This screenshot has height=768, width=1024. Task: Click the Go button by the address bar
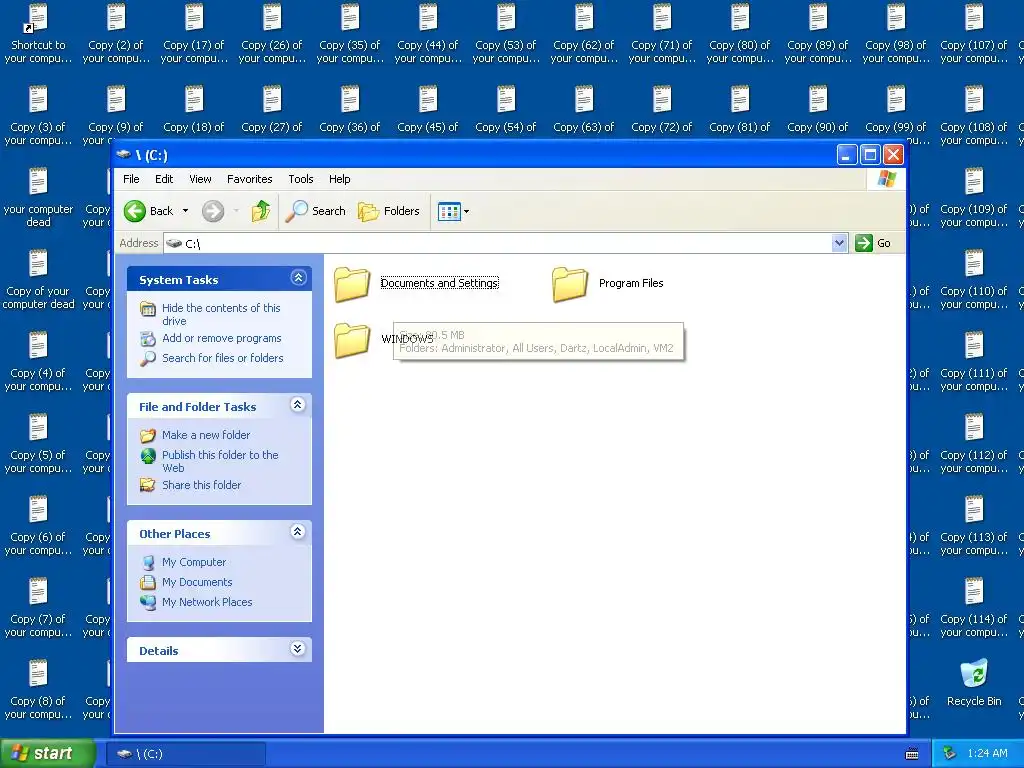coord(873,243)
